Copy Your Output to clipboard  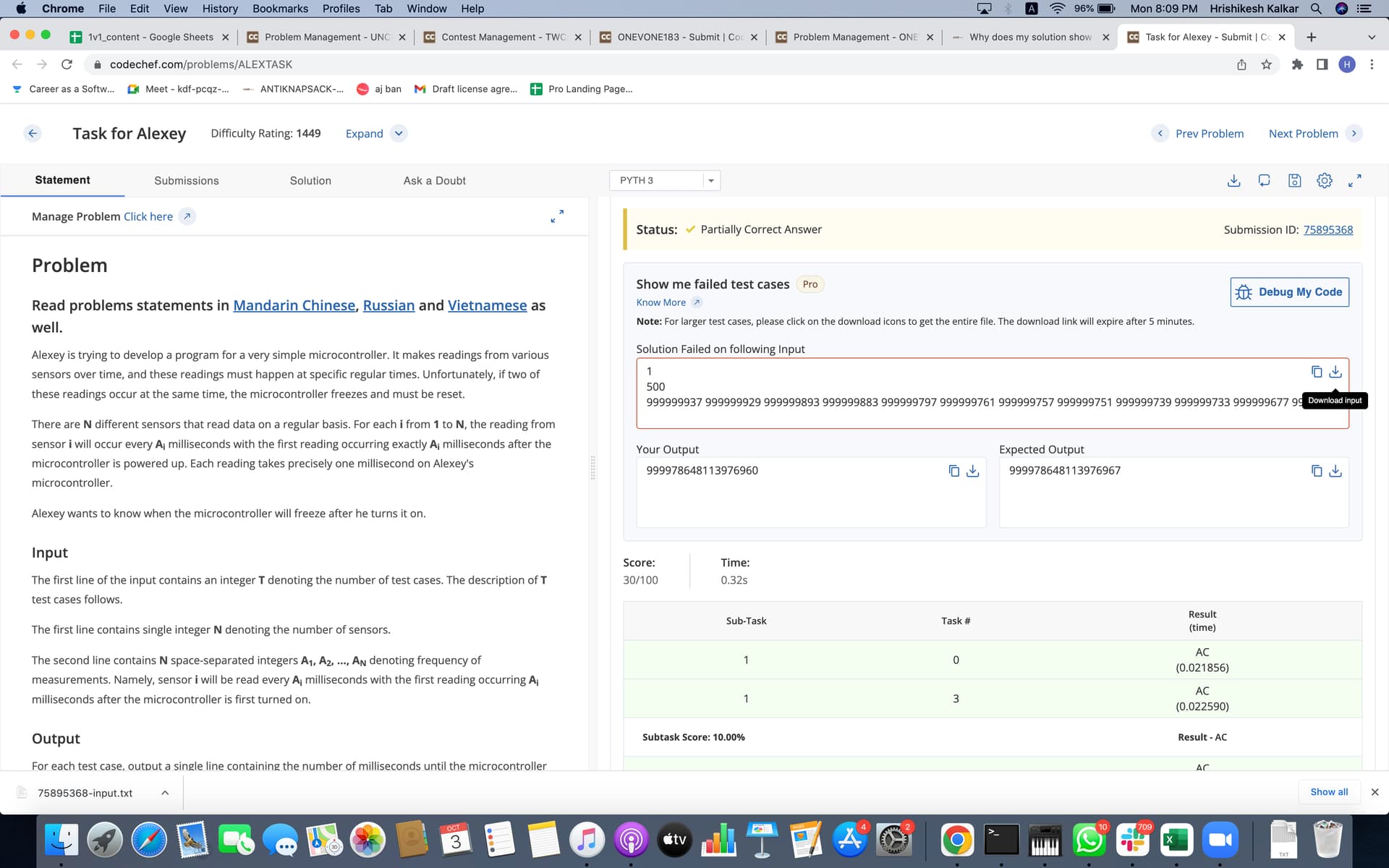tap(953, 471)
